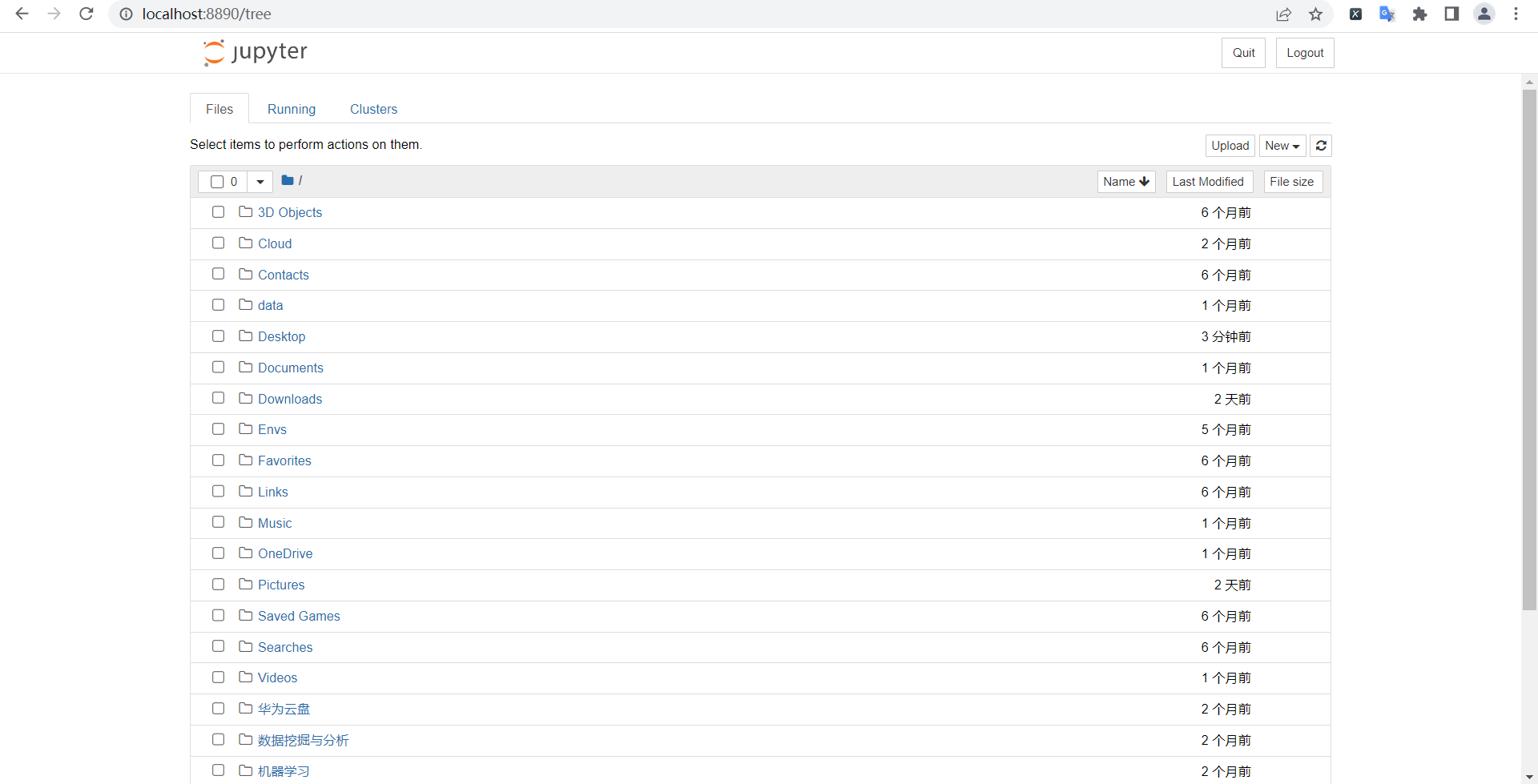Open the selection type dropdown arrow
The height and width of the screenshot is (784, 1538).
tap(260, 182)
